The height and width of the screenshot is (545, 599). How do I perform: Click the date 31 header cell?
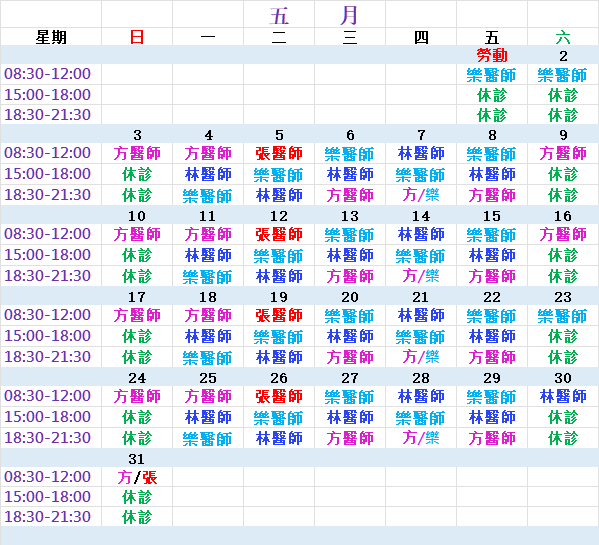tap(136, 459)
